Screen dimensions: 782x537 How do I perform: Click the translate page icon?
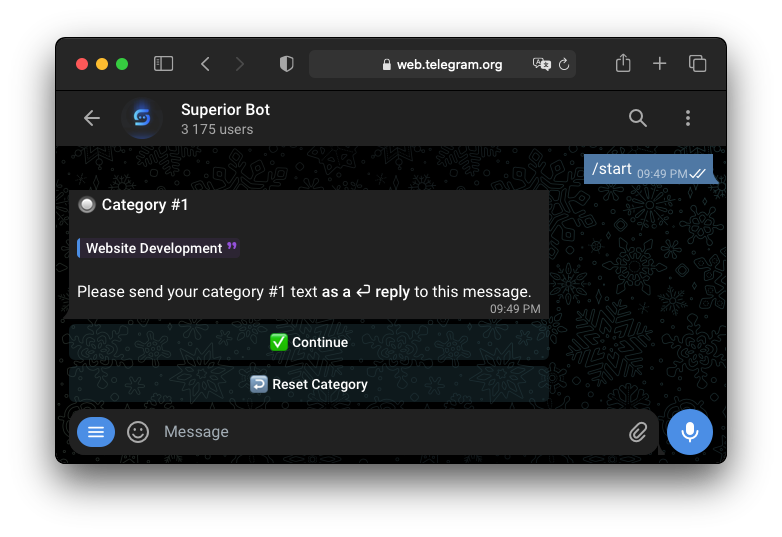tap(542, 64)
